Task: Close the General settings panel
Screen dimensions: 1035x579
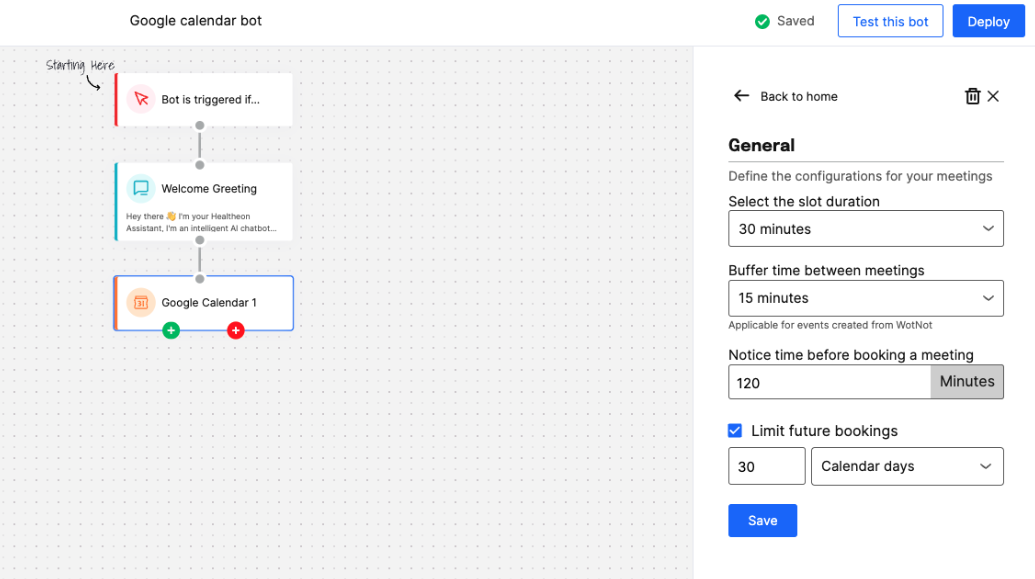Action: tap(993, 96)
